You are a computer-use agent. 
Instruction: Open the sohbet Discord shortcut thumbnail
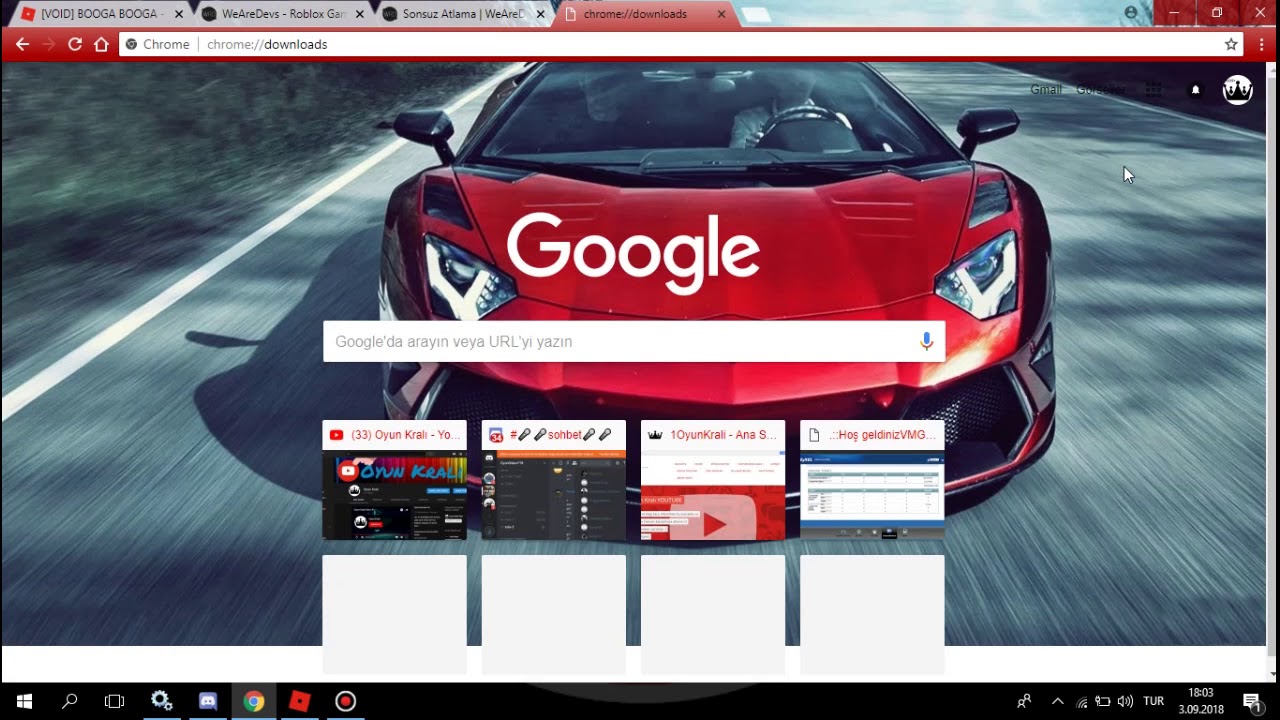[554, 480]
